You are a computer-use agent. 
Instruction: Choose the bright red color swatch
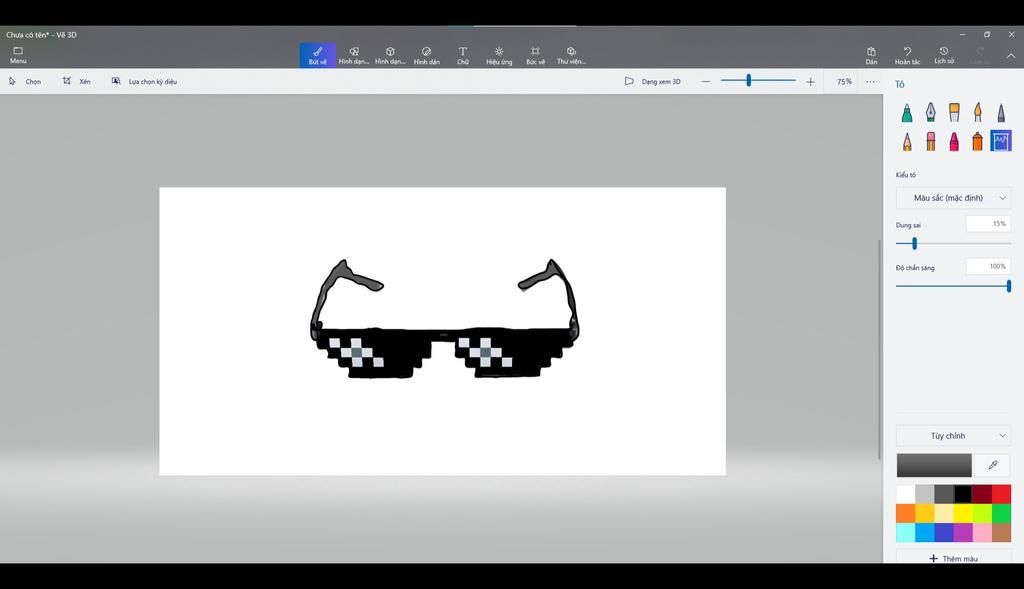pyautogui.click(x=1001, y=494)
